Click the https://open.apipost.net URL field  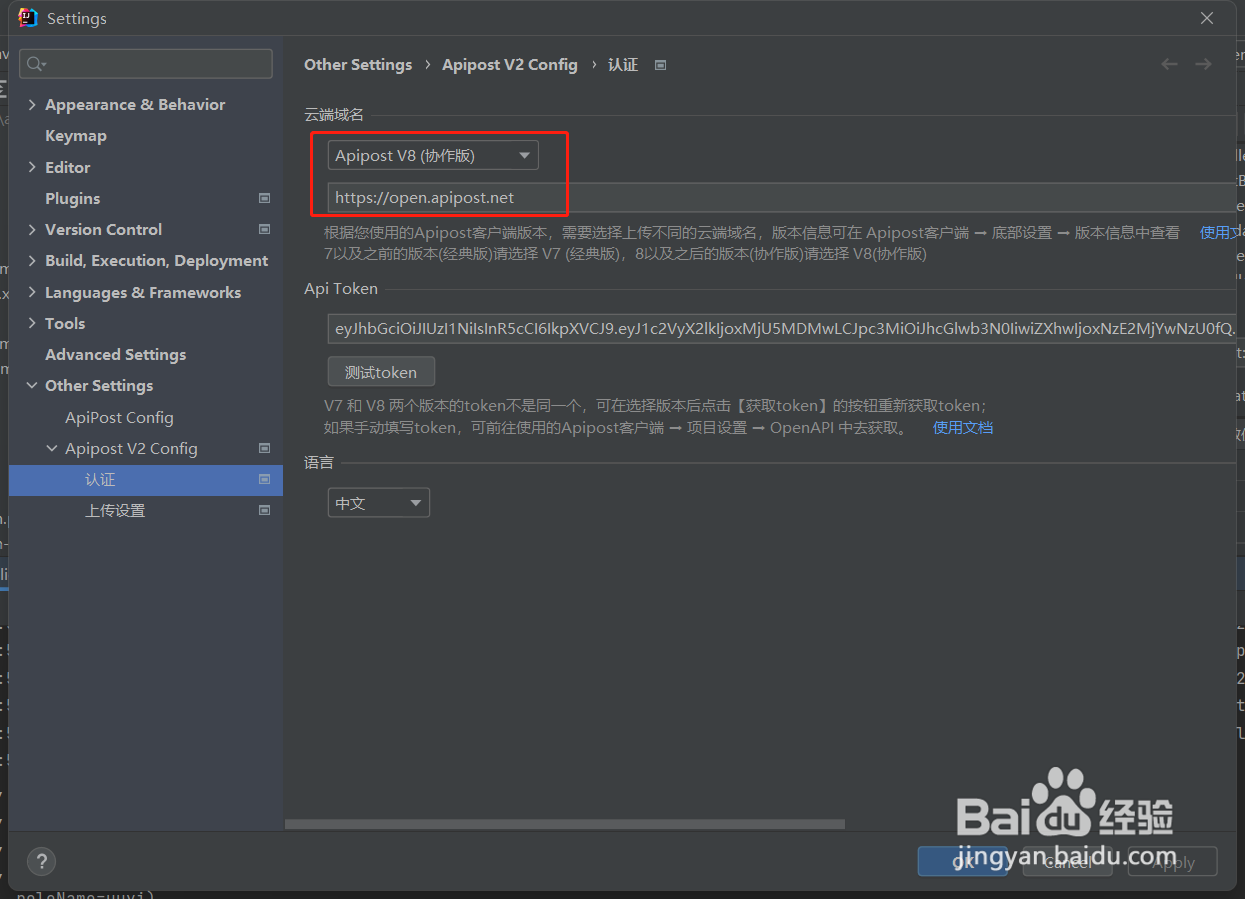tap(782, 197)
